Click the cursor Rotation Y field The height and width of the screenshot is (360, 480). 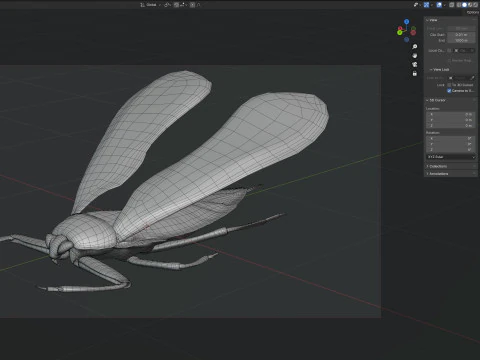tap(450, 144)
